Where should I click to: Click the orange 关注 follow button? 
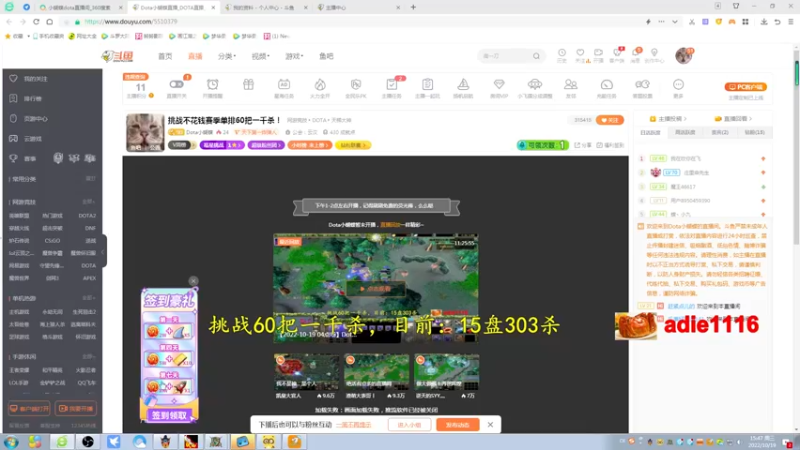tap(610, 120)
